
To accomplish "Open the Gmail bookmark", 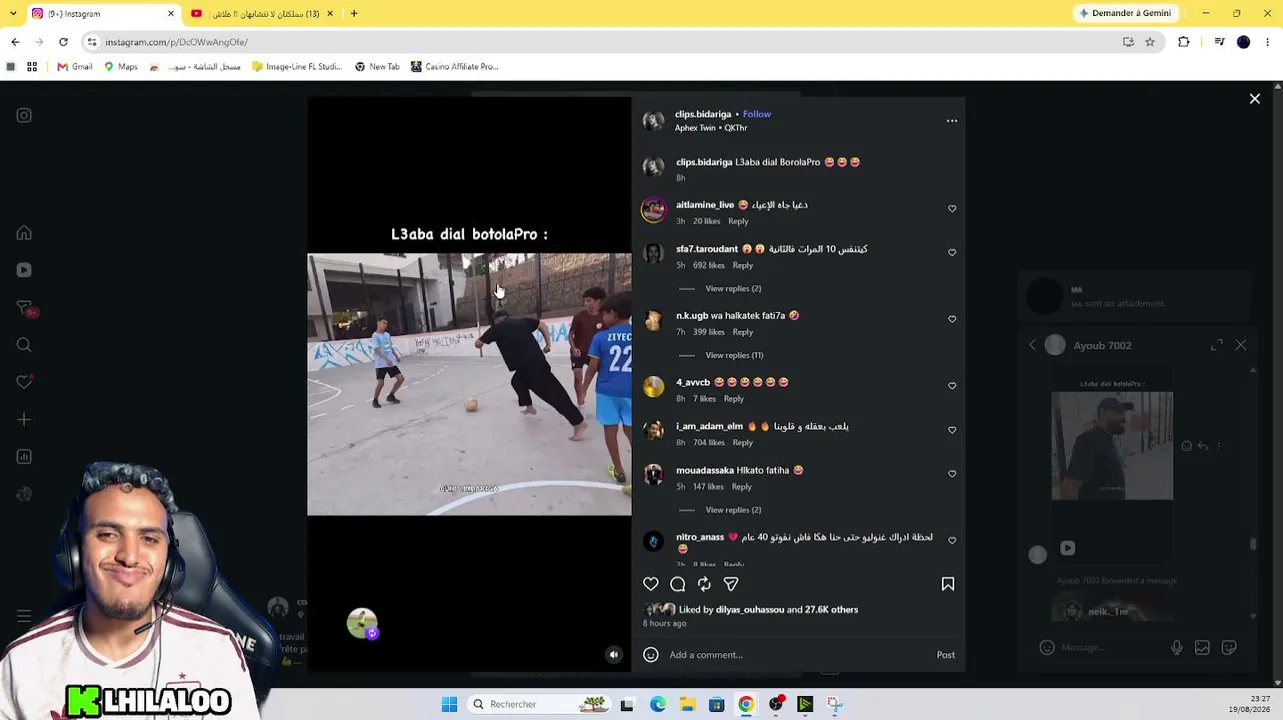I will pos(75,67).
